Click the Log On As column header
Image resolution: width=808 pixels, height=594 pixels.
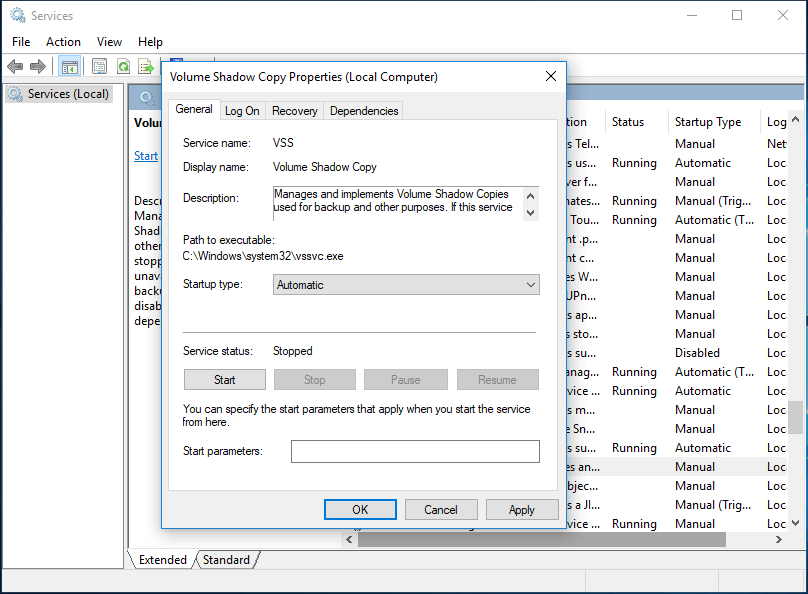(x=775, y=122)
